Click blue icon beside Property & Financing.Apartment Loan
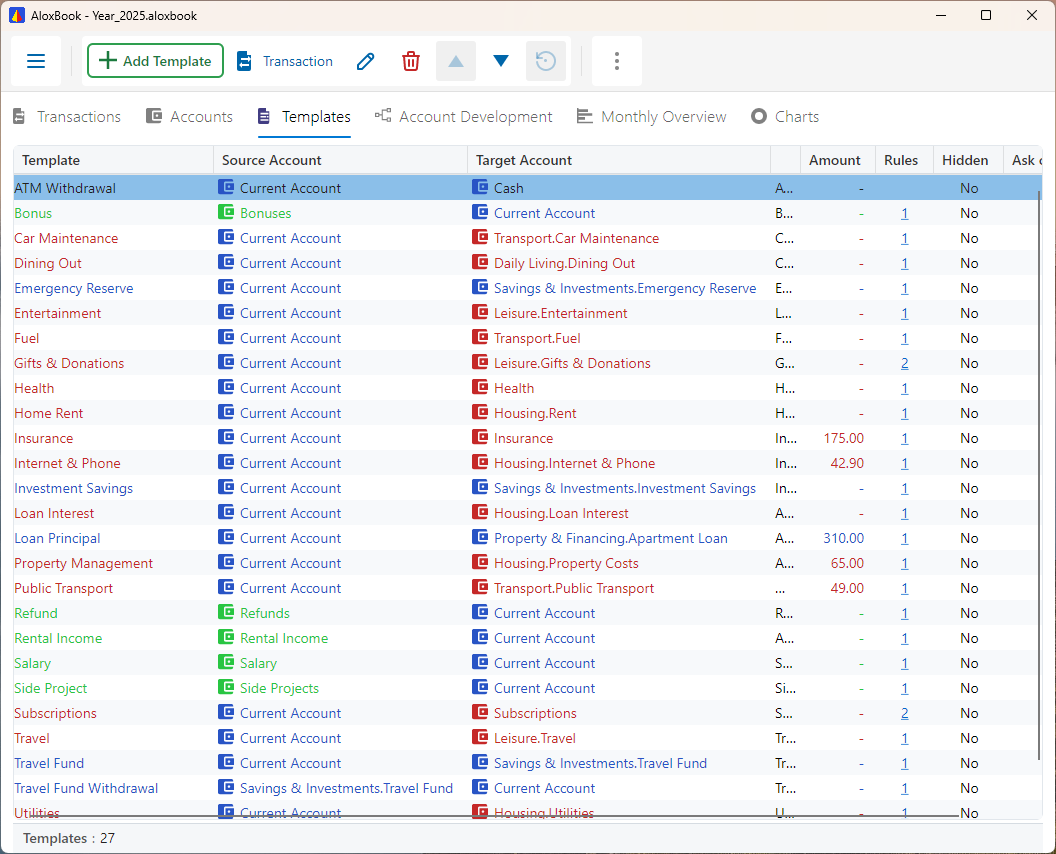The image size is (1056, 854). [480, 537]
